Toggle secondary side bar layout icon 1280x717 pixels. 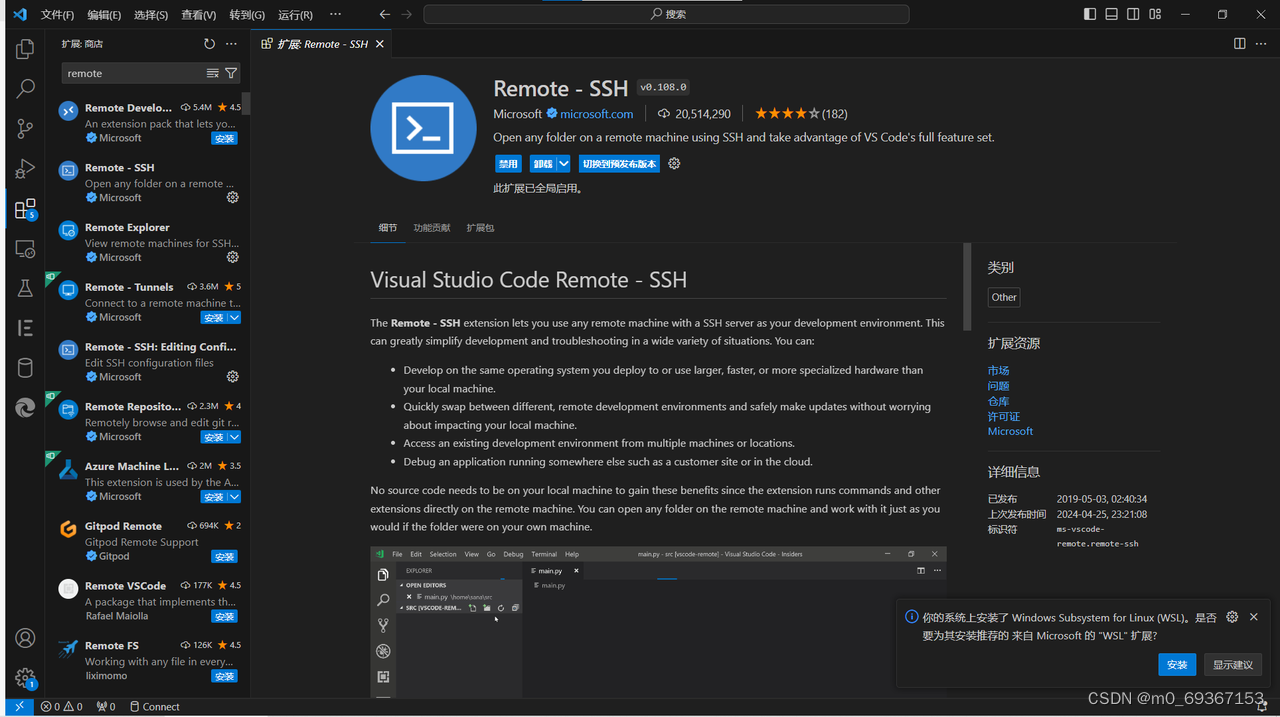pyautogui.click(x=1133, y=14)
